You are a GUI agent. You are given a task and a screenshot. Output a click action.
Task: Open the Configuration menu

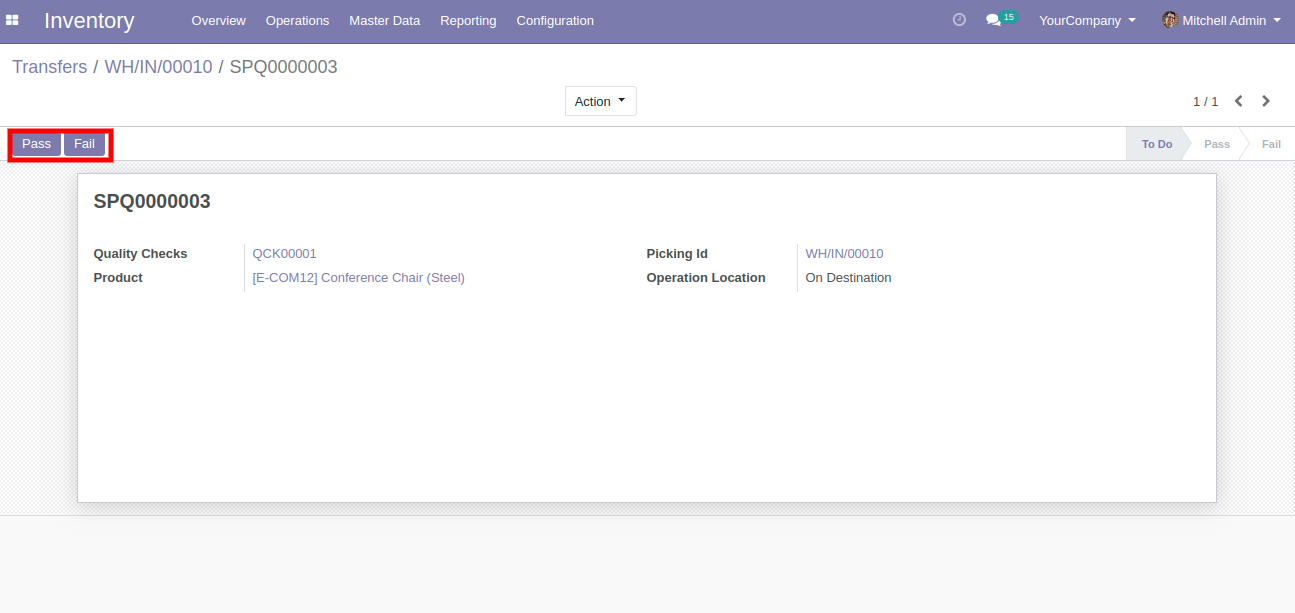555,20
